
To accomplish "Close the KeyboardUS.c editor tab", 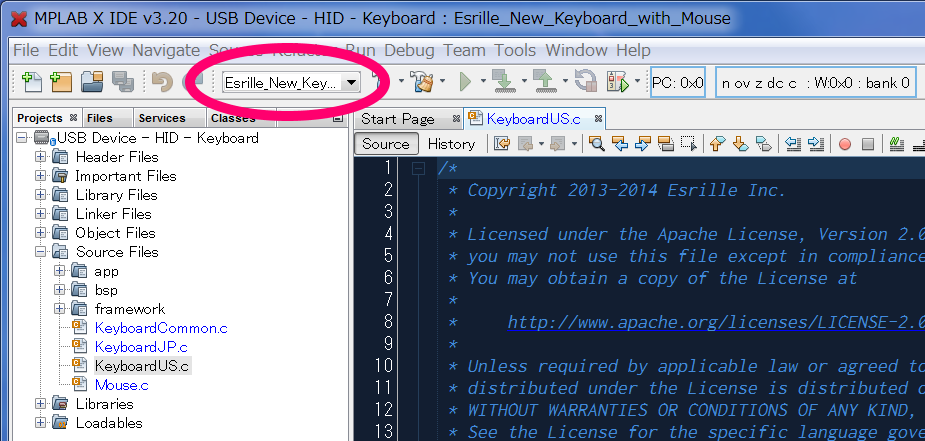I will point(598,119).
